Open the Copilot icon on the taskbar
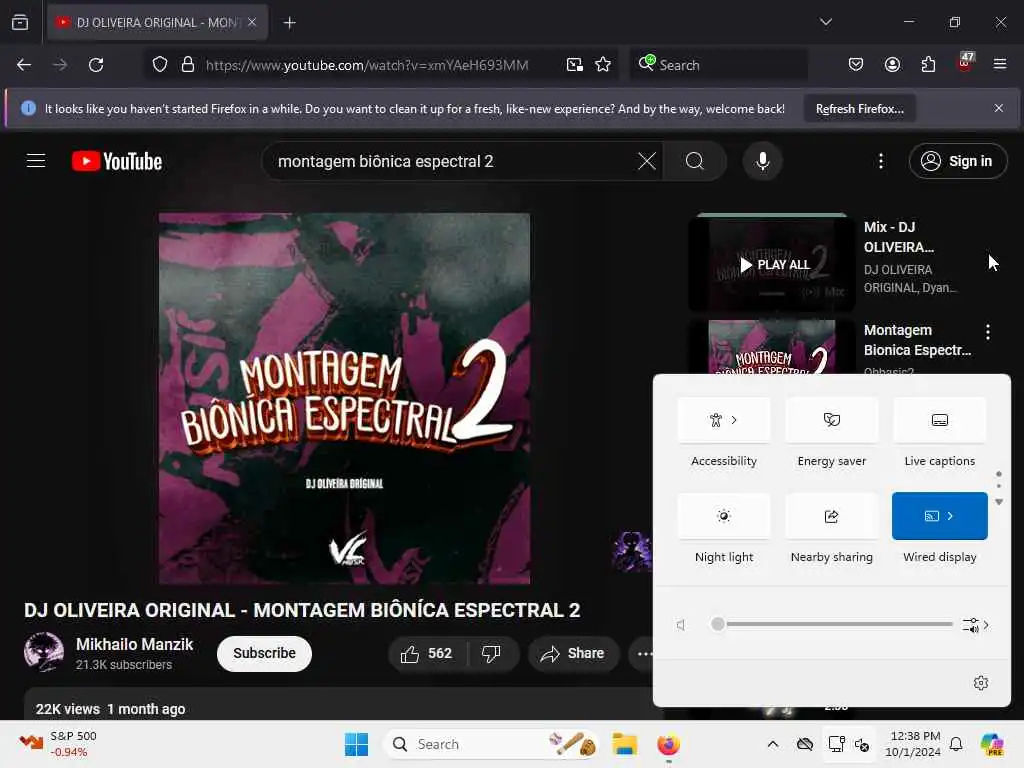The image size is (1024, 768). click(x=992, y=744)
